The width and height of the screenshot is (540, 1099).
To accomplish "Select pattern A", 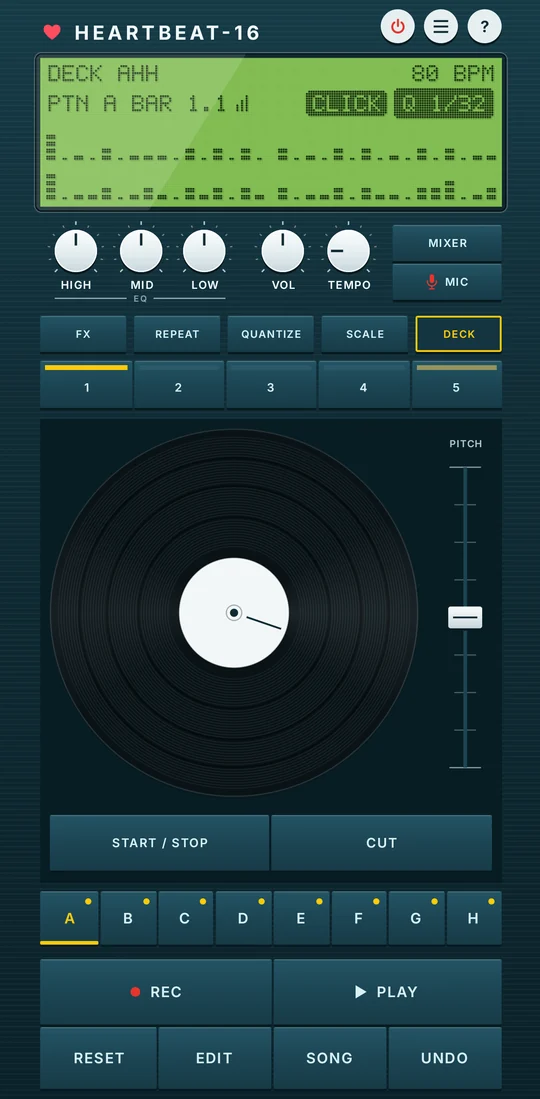I will click(x=69, y=918).
